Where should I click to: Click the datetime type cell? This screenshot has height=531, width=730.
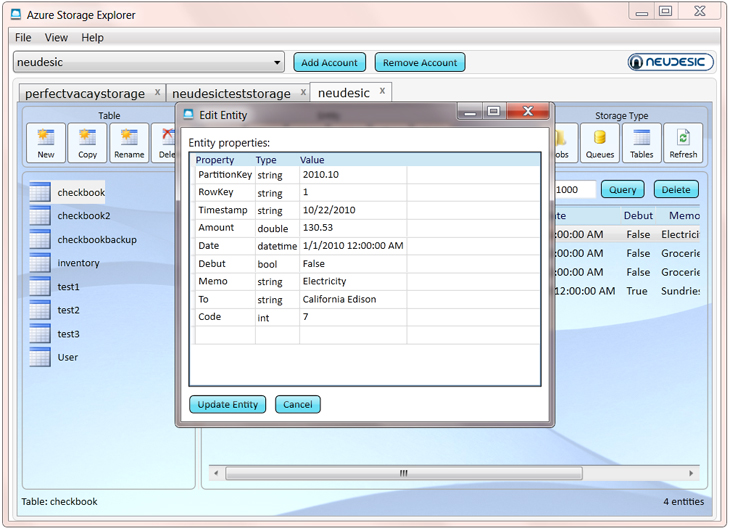(x=277, y=246)
